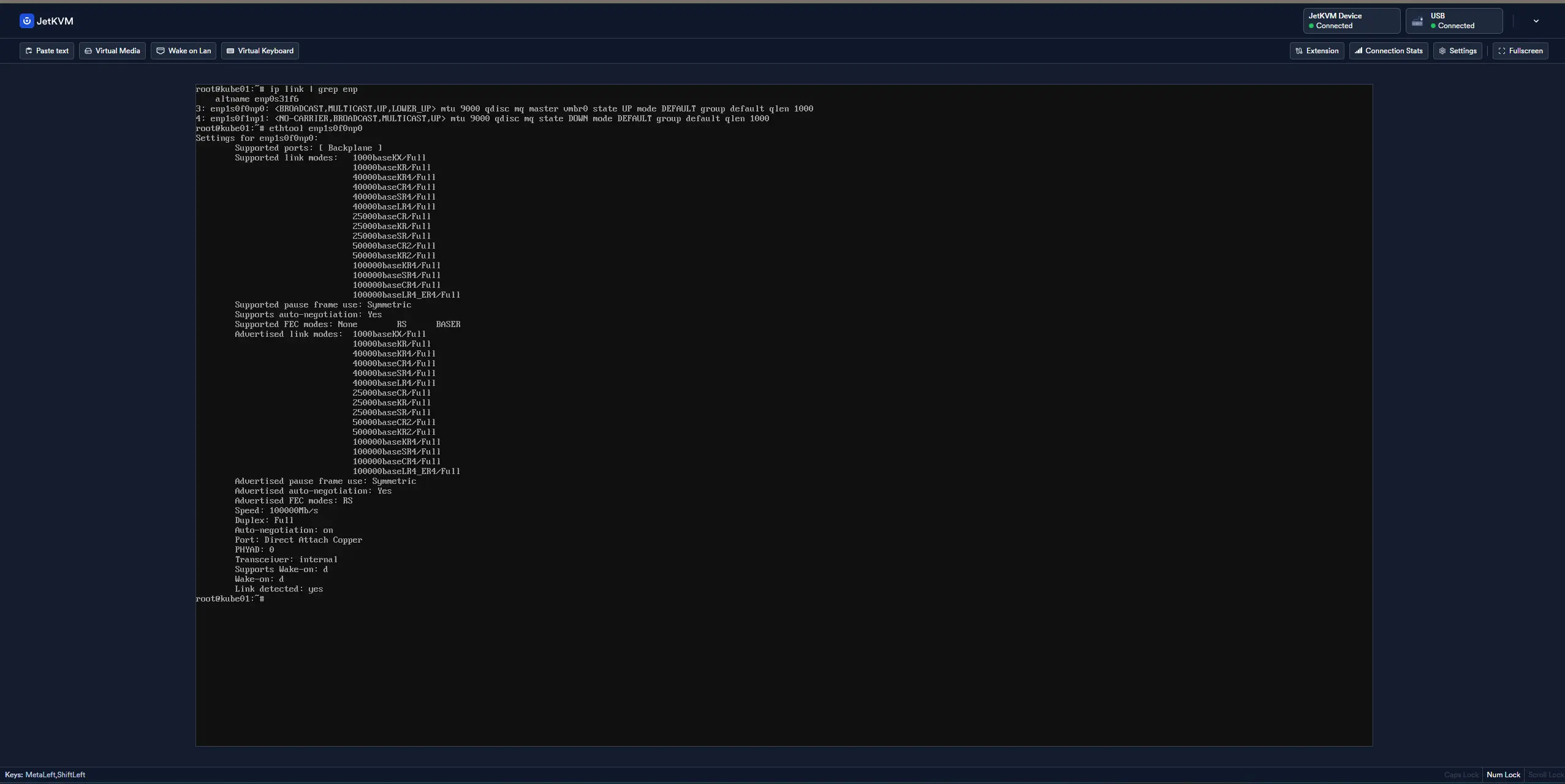The width and height of the screenshot is (1565, 784).
Task: Click the Keys MetaLeft,ShiftLeft status text
Action: (x=45, y=775)
